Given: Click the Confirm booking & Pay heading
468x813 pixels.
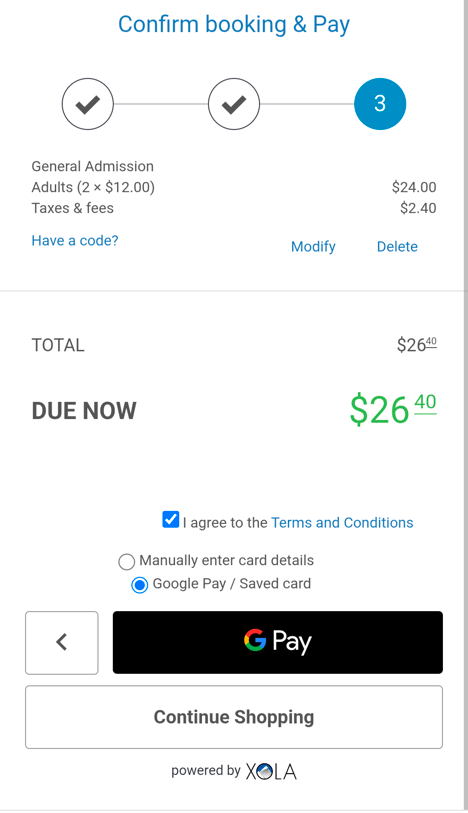Looking at the screenshot, I should coord(234,24).
